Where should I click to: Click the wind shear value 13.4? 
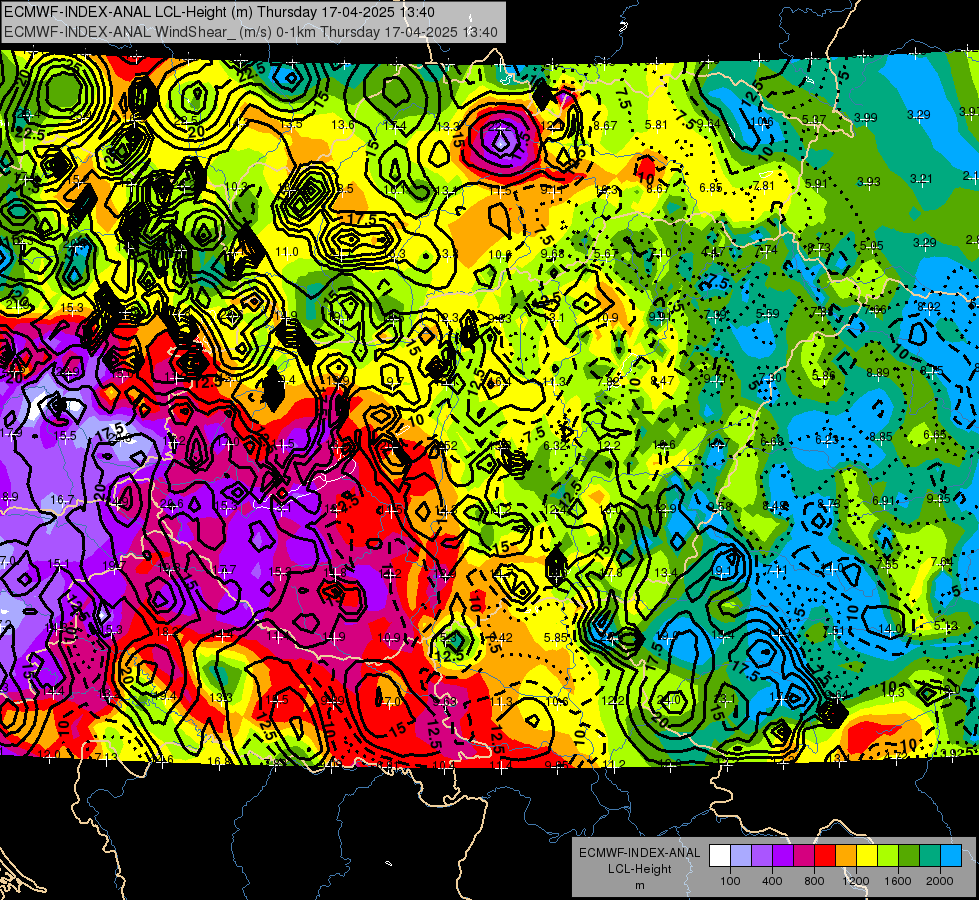click(x=666, y=573)
